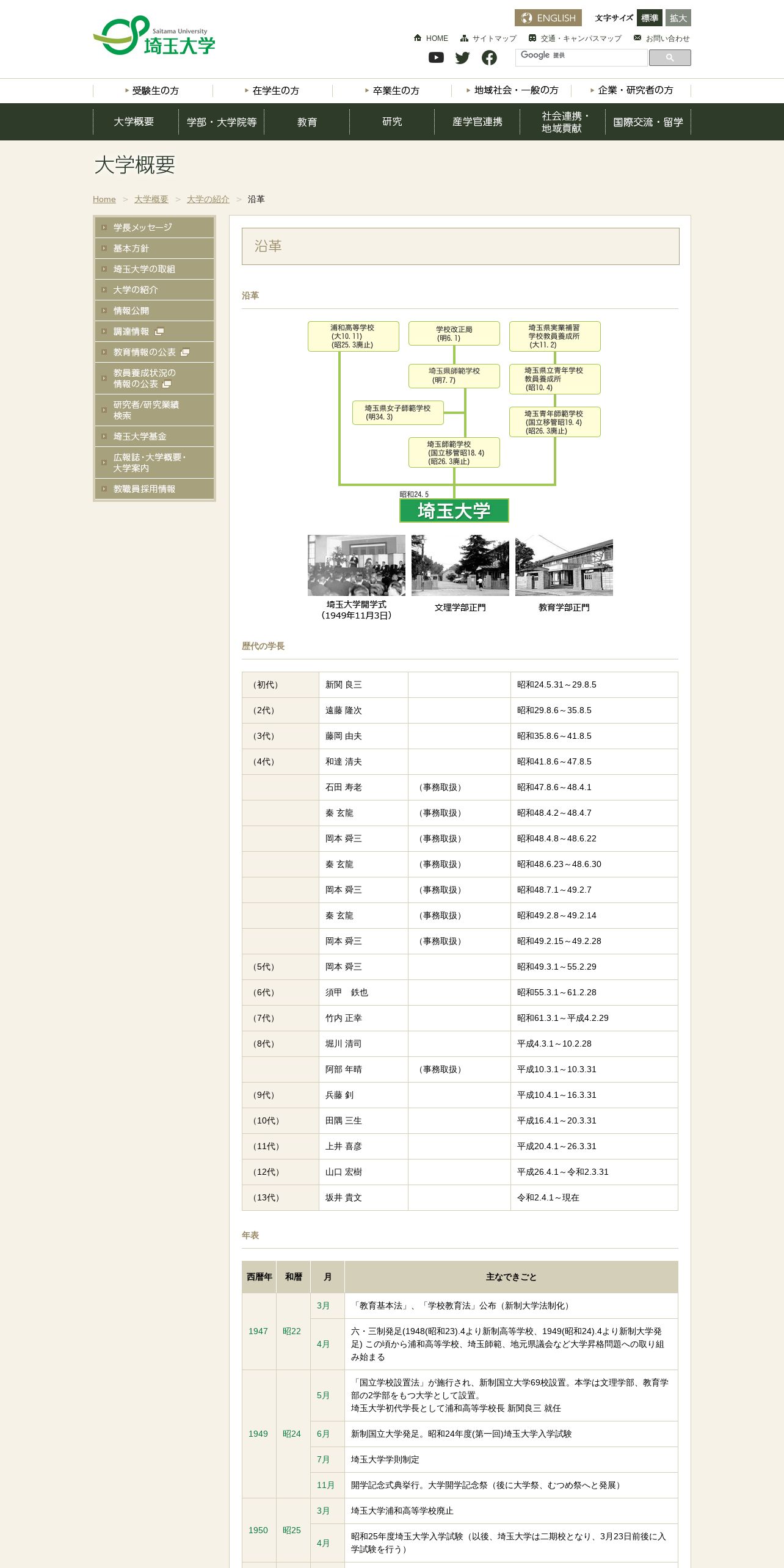Select president name 山口 宏樹 cell

tap(364, 1172)
